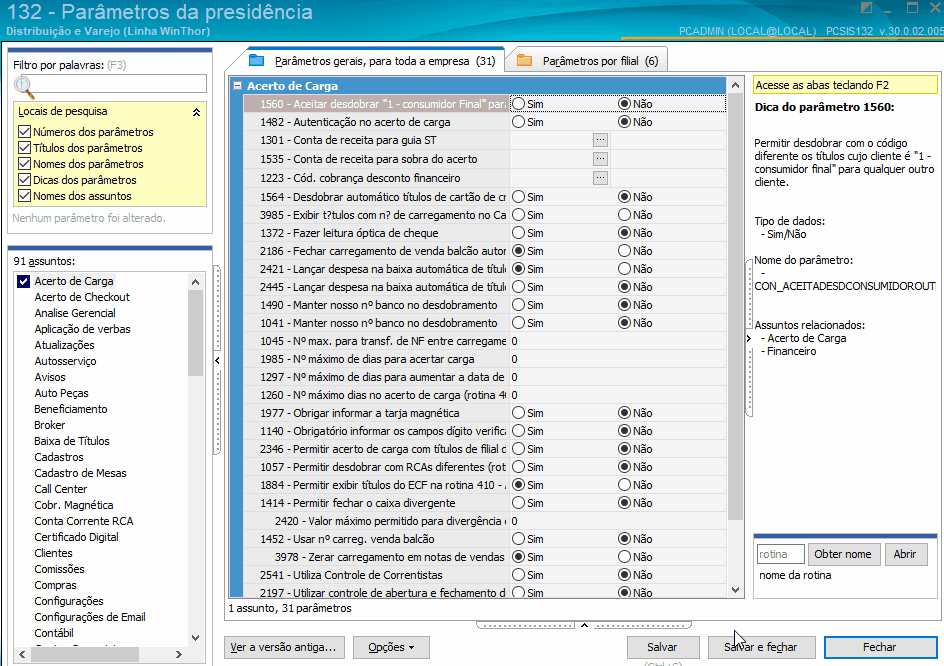
Task: Uncheck Nomes dos parâmetros
Action: click(x=25, y=164)
